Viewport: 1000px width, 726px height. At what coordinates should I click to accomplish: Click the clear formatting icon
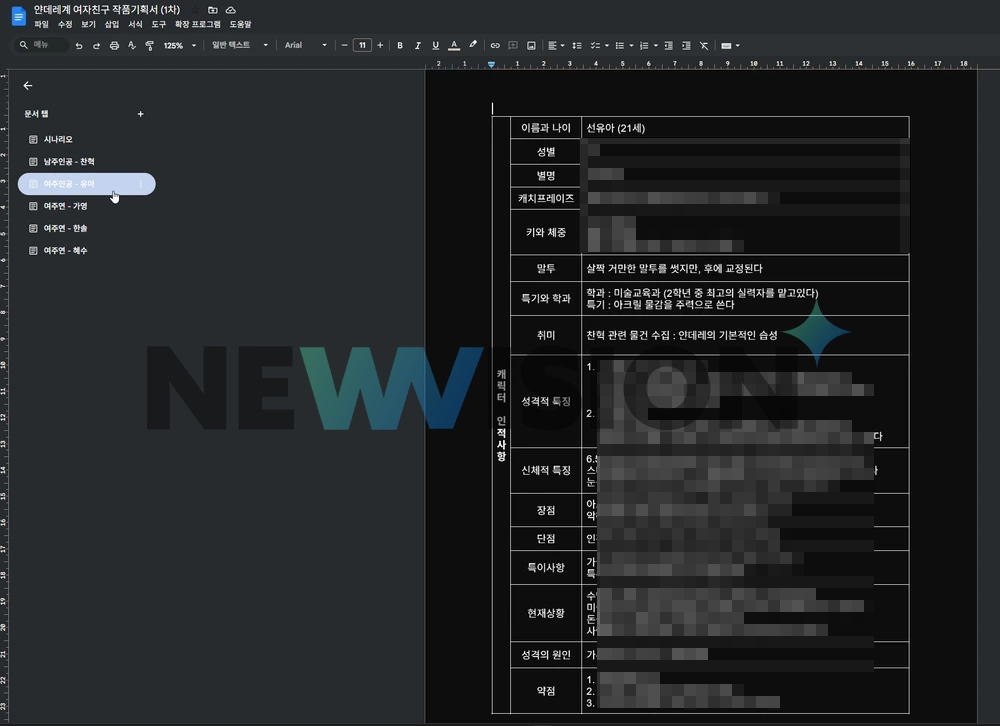tap(704, 46)
